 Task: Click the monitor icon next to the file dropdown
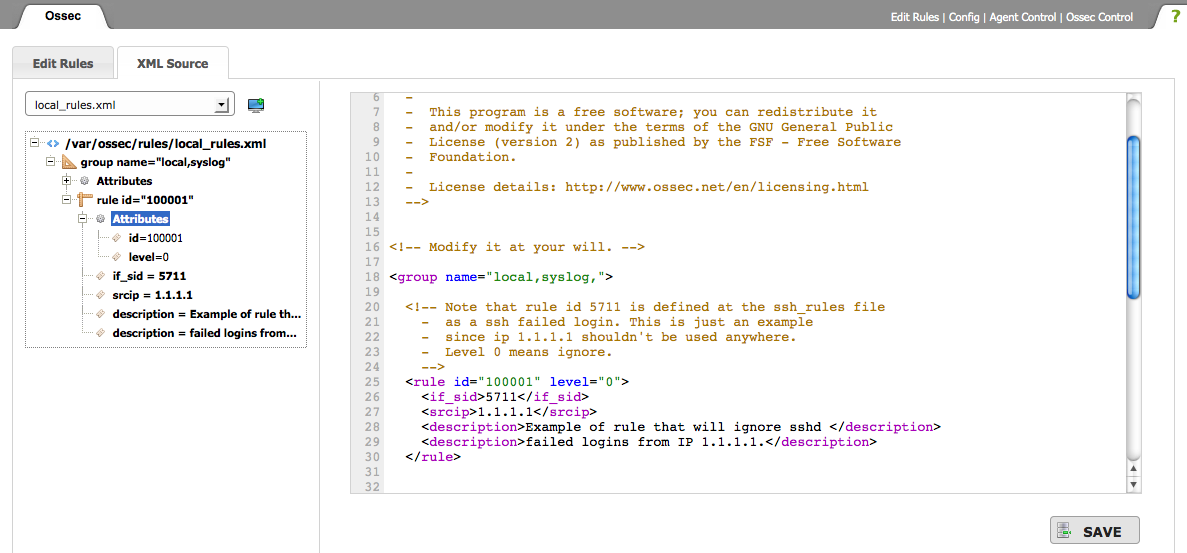pos(257,104)
